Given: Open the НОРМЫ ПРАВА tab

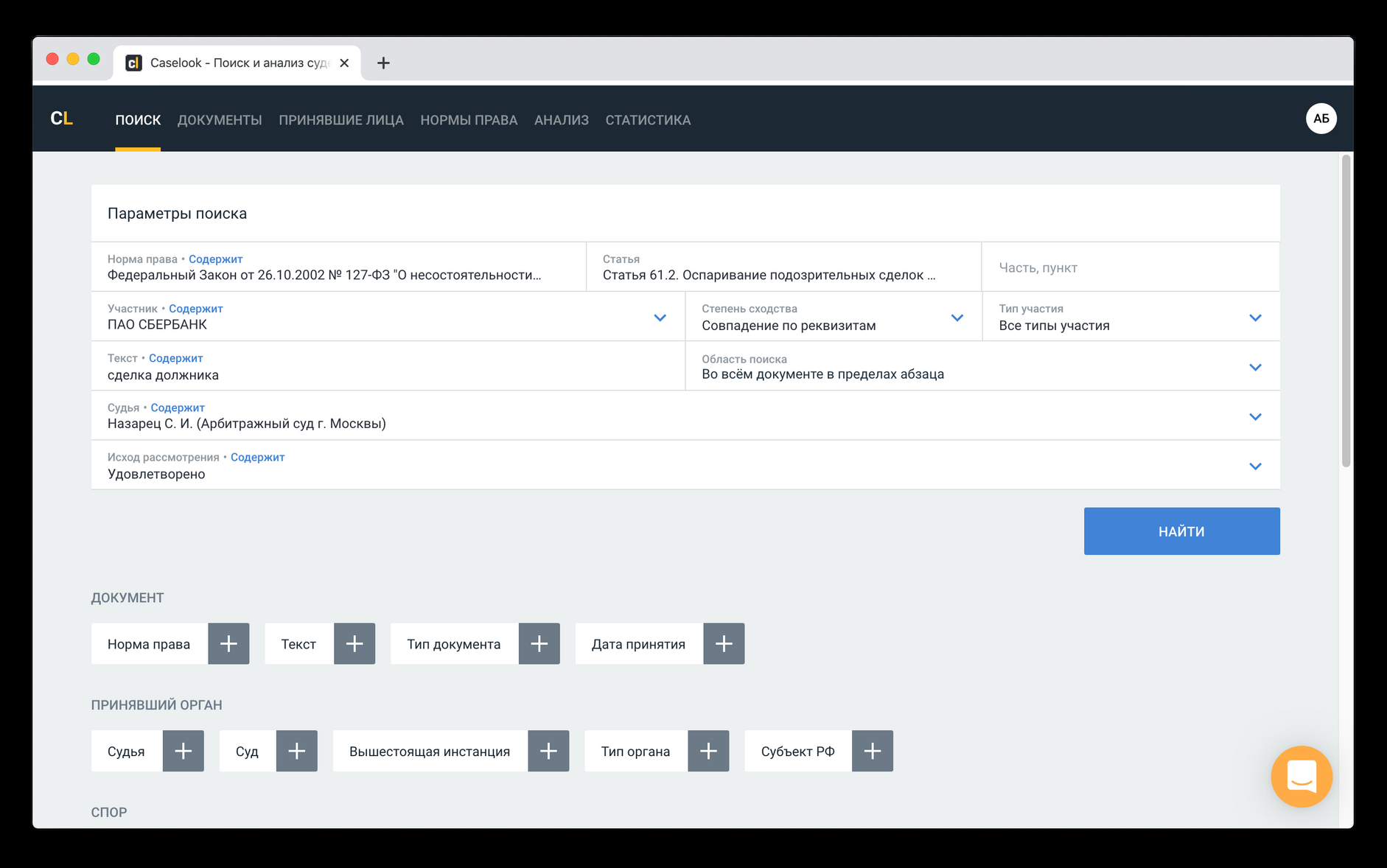Looking at the screenshot, I should point(469,119).
